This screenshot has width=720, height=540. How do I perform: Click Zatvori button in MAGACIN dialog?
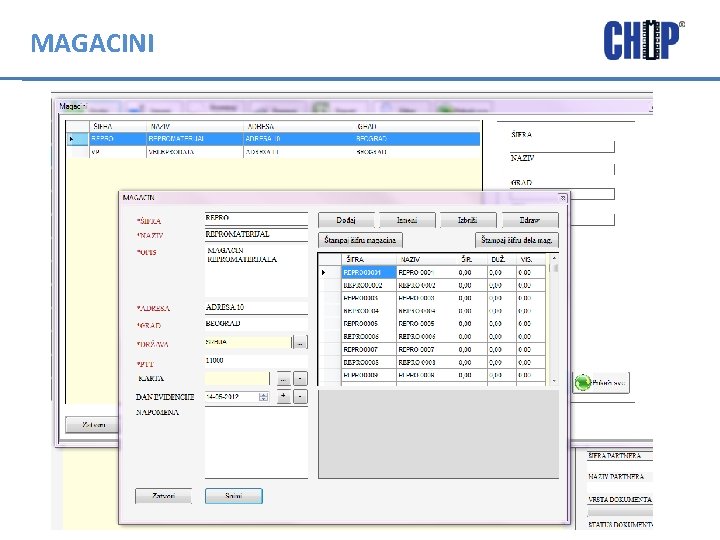tap(163, 496)
